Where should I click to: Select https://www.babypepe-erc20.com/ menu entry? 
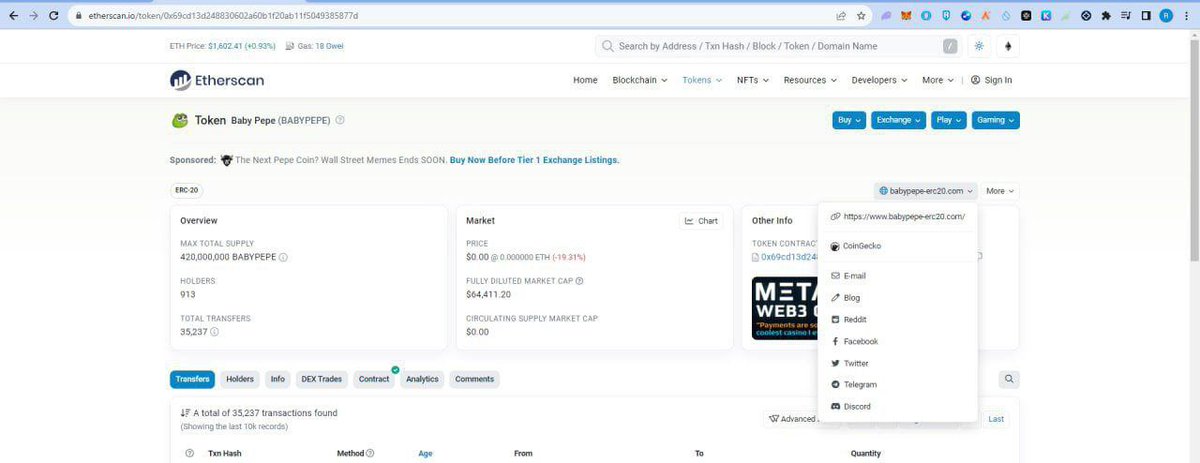(898, 216)
